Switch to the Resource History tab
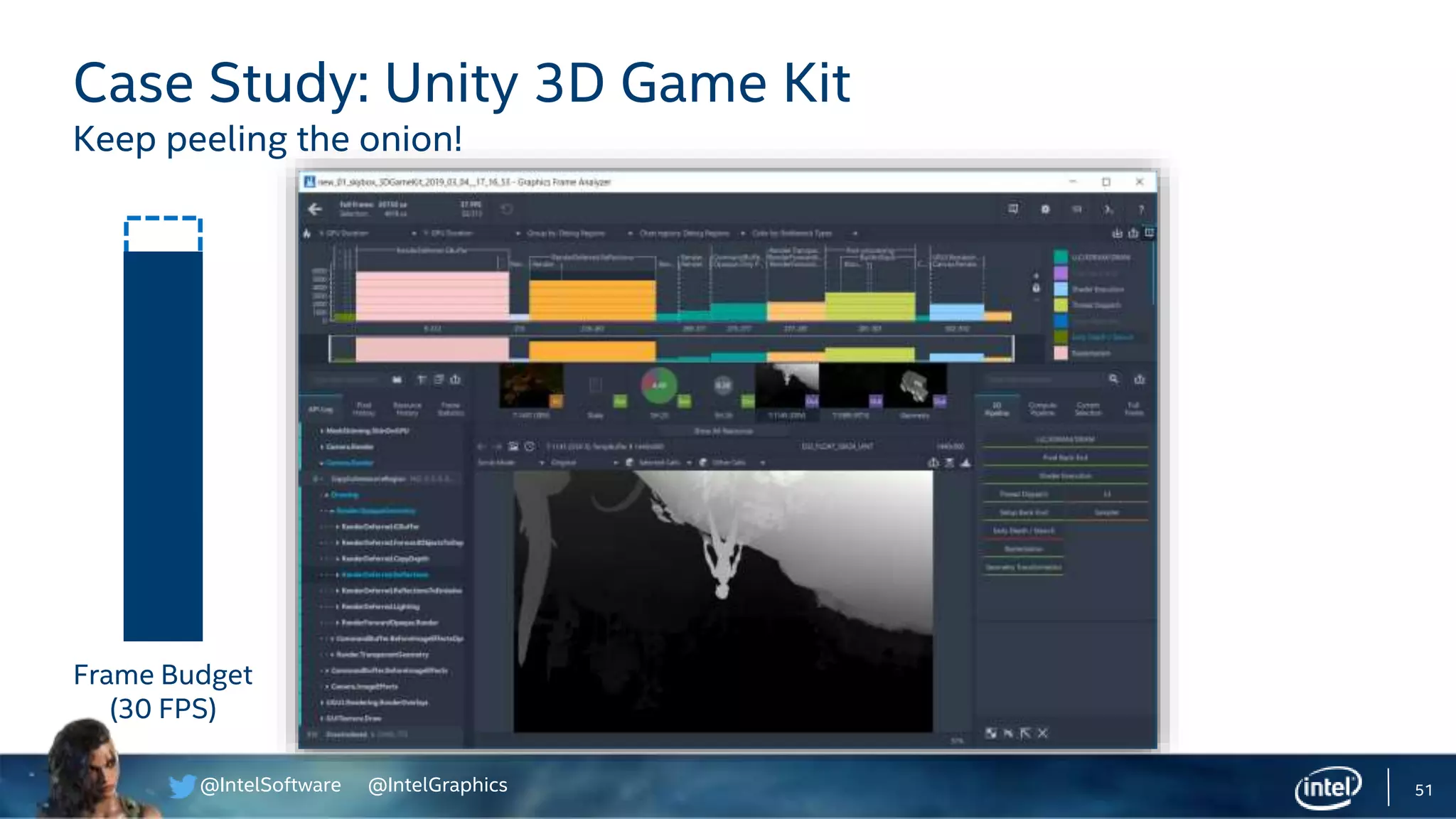This screenshot has width=1456, height=819. tap(407, 409)
